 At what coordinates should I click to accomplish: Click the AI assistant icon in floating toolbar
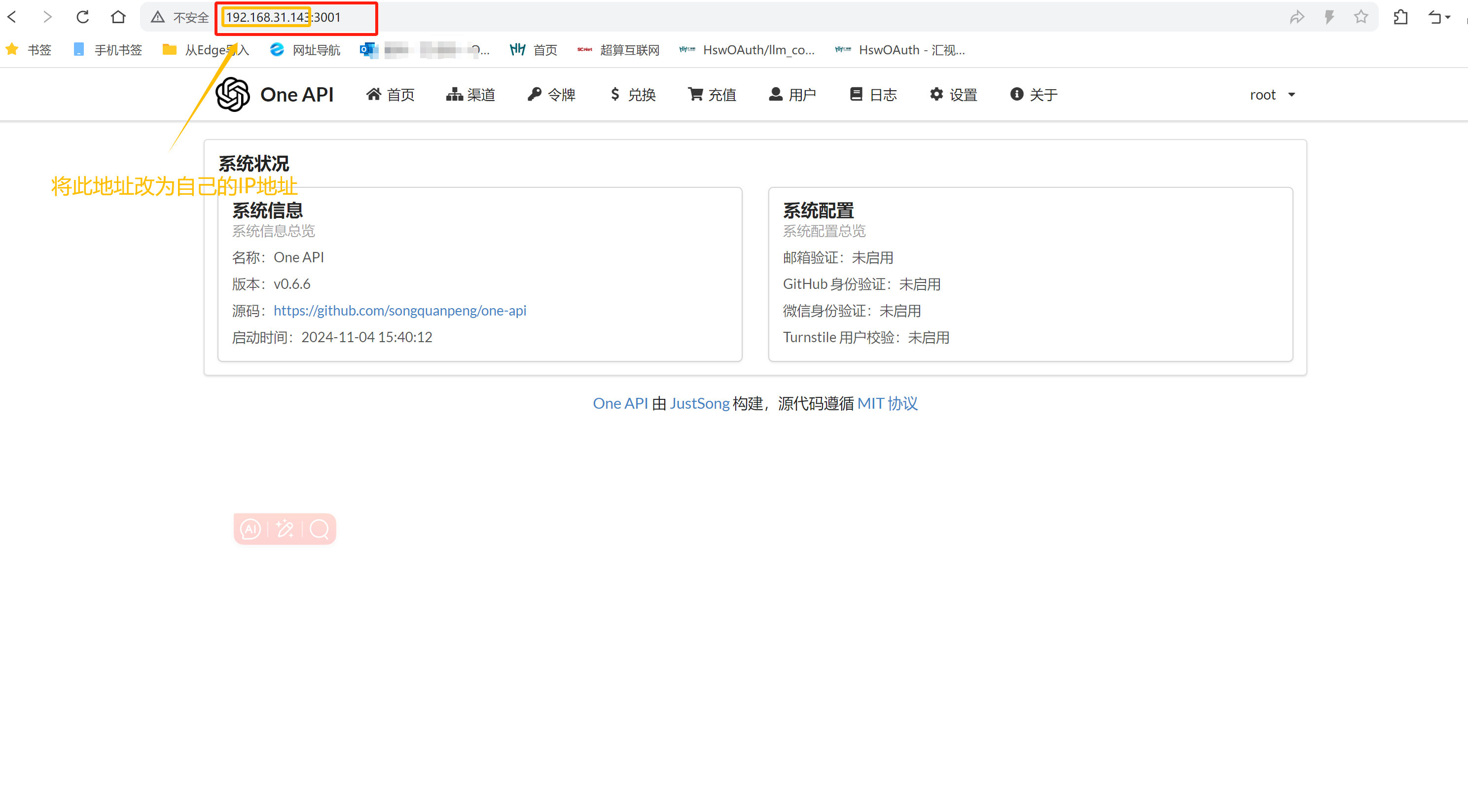(251, 530)
